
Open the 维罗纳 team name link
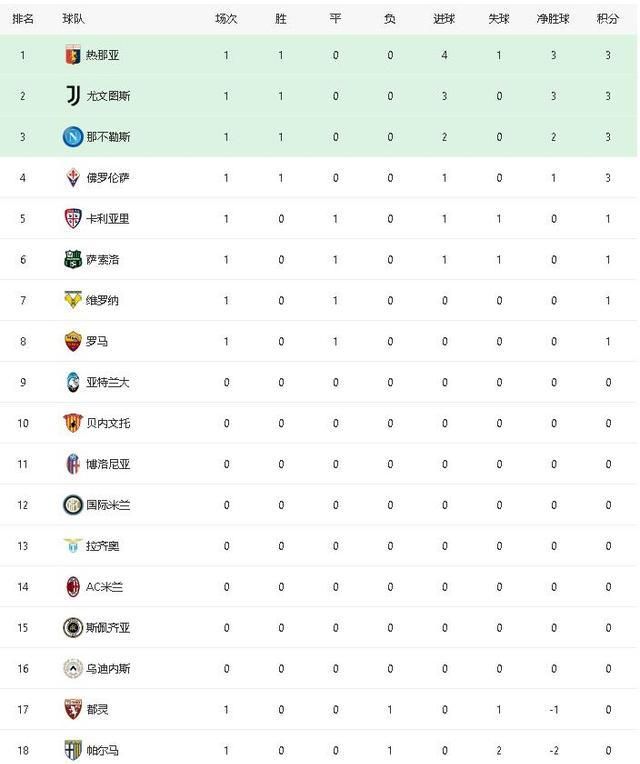(102, 301)
